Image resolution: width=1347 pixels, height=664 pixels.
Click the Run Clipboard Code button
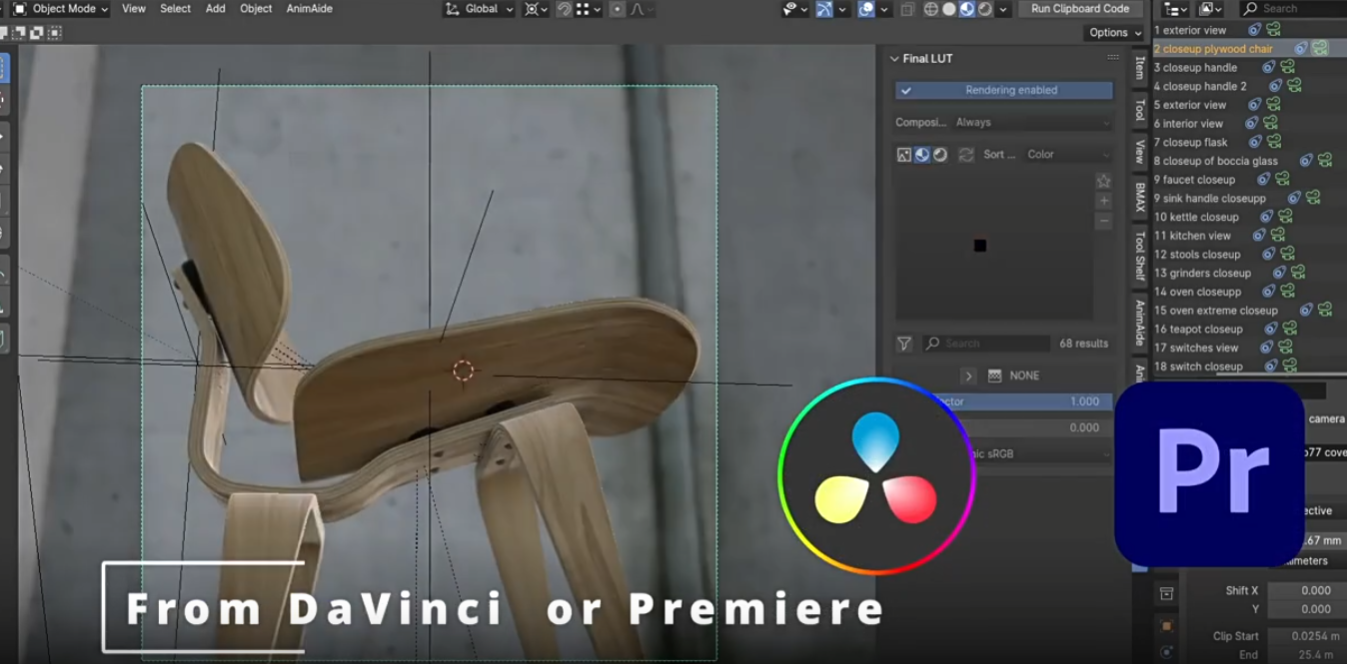[1080, 9]
